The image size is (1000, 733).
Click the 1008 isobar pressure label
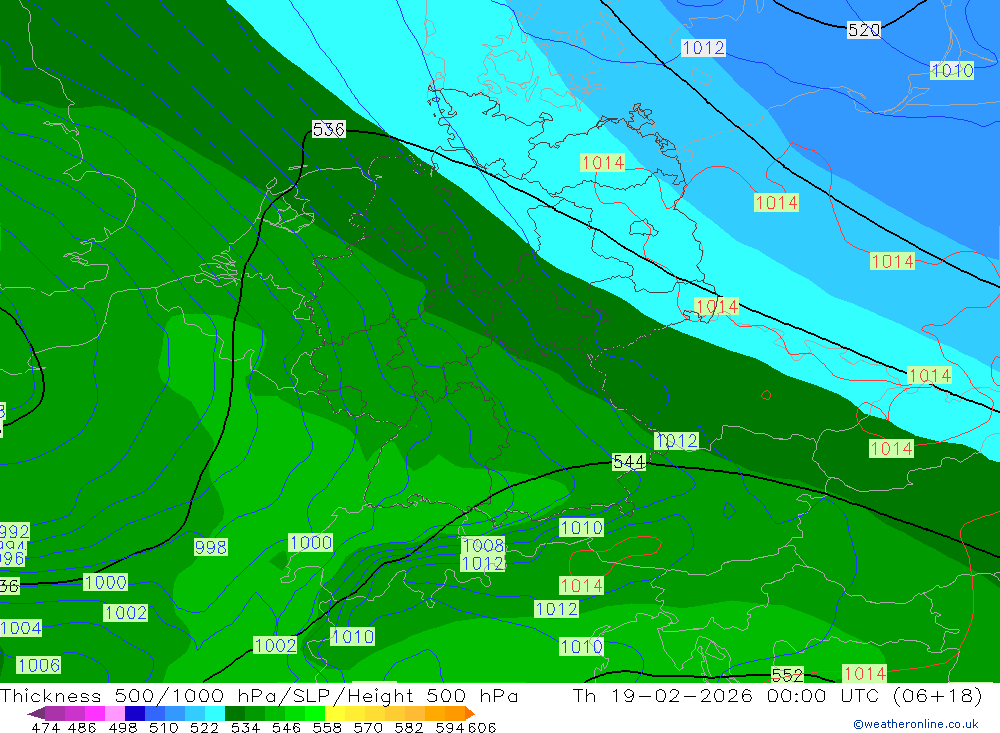(483, 545)
